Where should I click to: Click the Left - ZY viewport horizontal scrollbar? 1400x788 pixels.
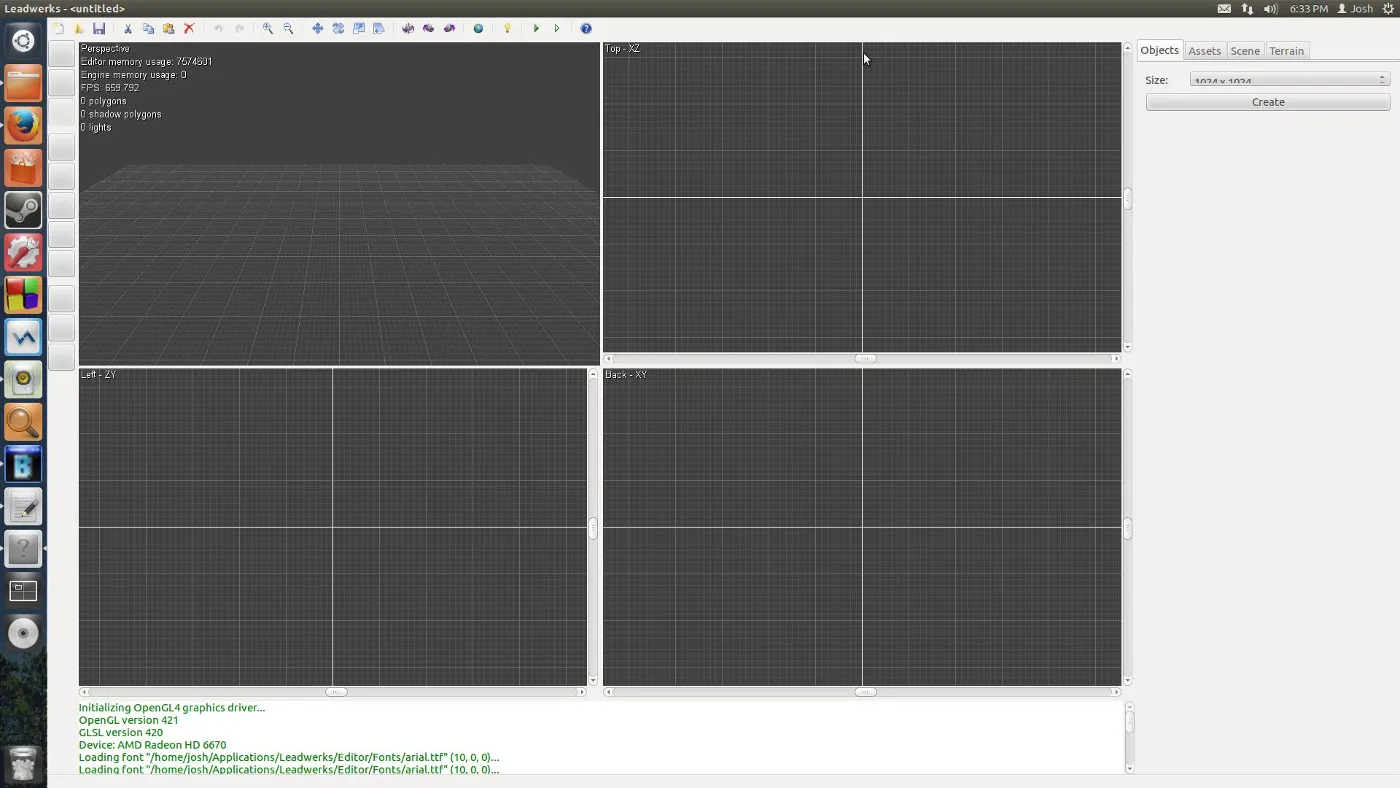tap(333, 692)
